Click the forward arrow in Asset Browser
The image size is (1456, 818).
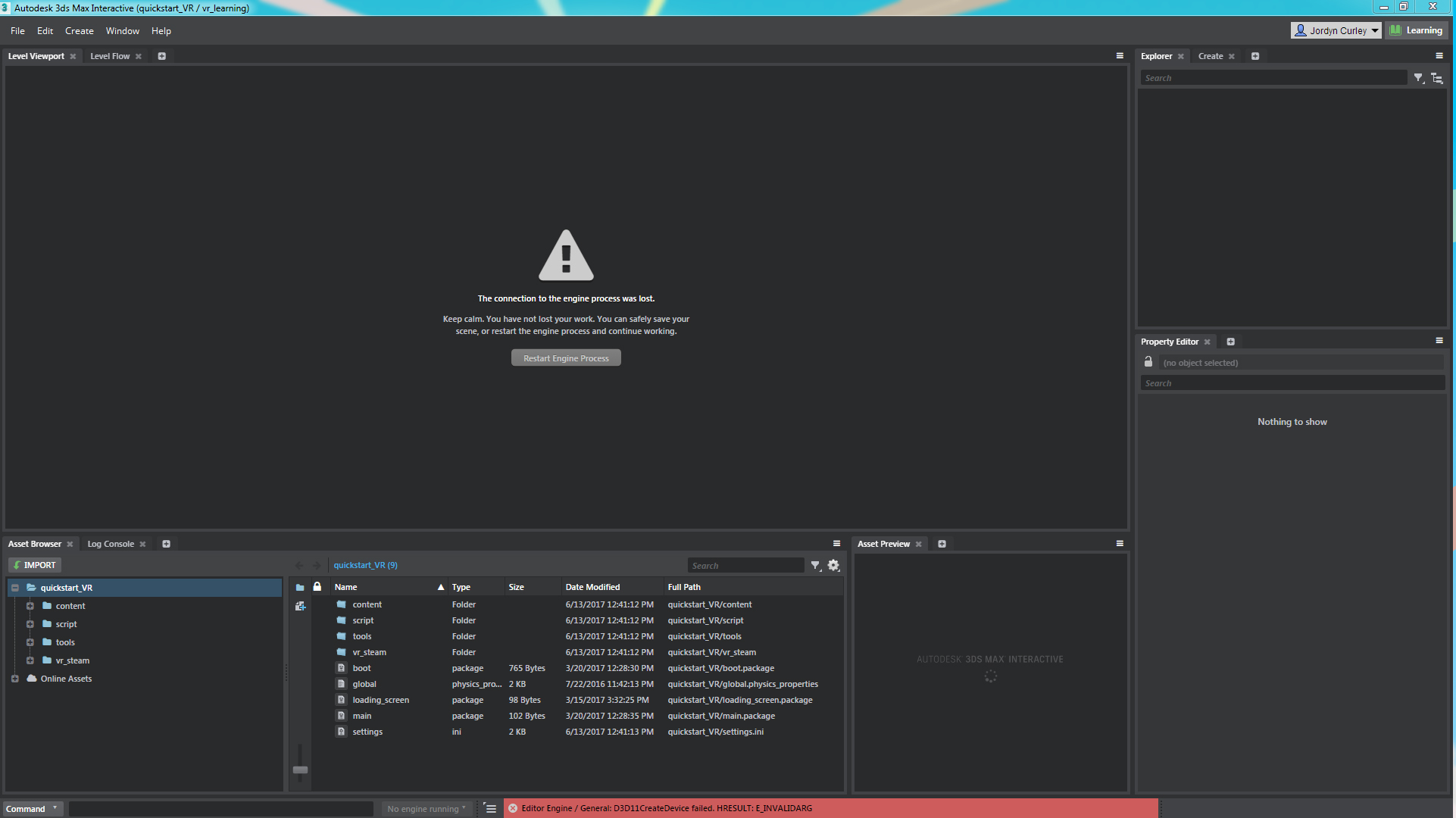pyautogui.click(x=317, y=566)
